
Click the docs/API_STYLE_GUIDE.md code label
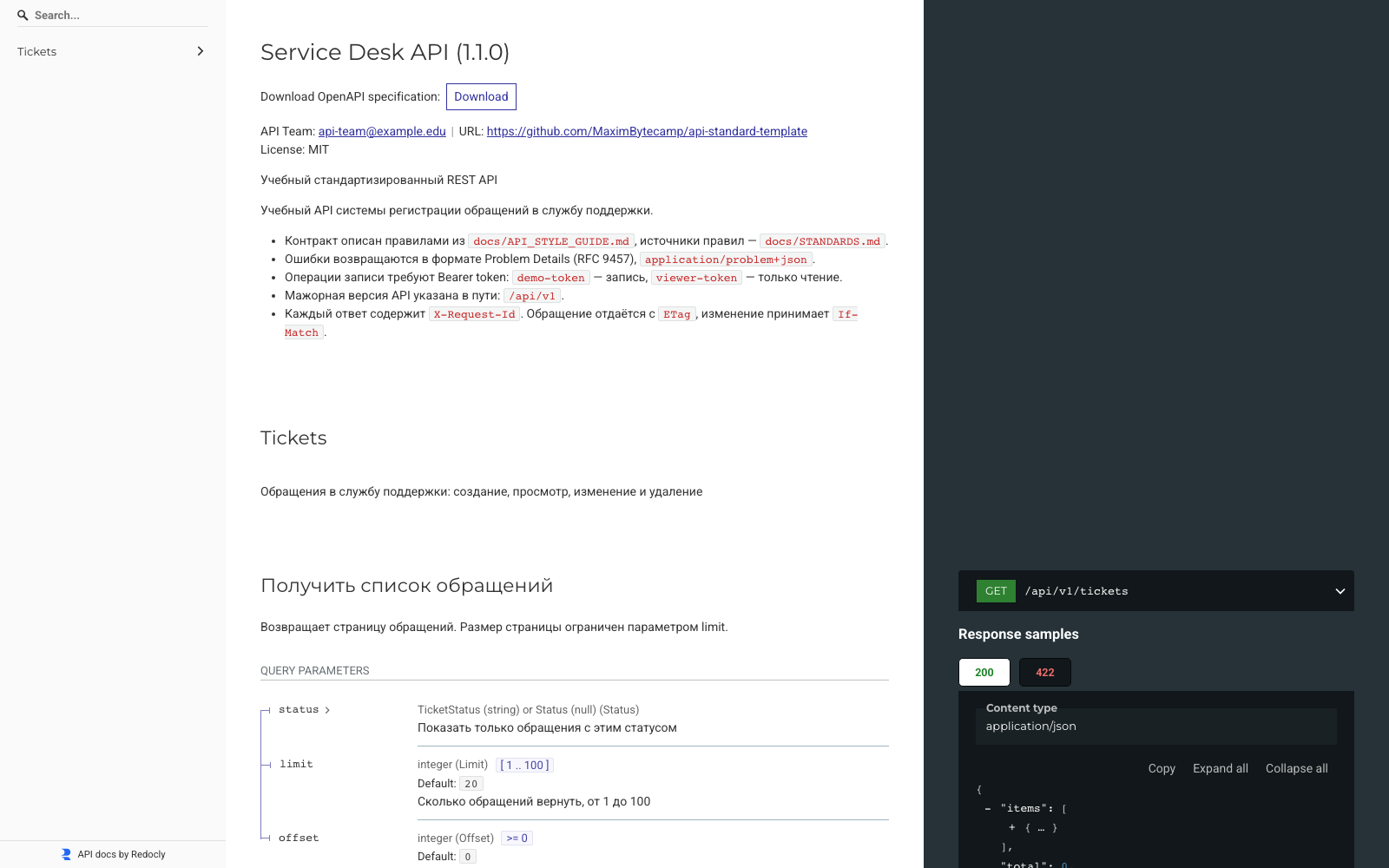(x=551, y=241)
